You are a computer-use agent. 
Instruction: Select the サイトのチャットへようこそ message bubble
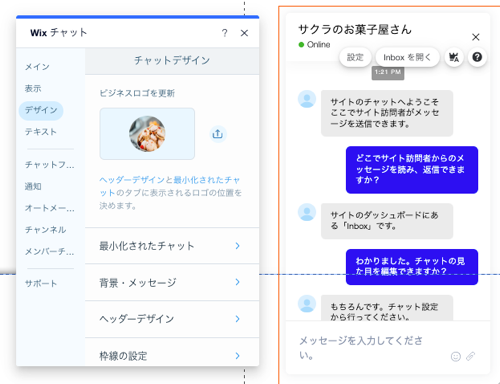[x=387, y=113]
